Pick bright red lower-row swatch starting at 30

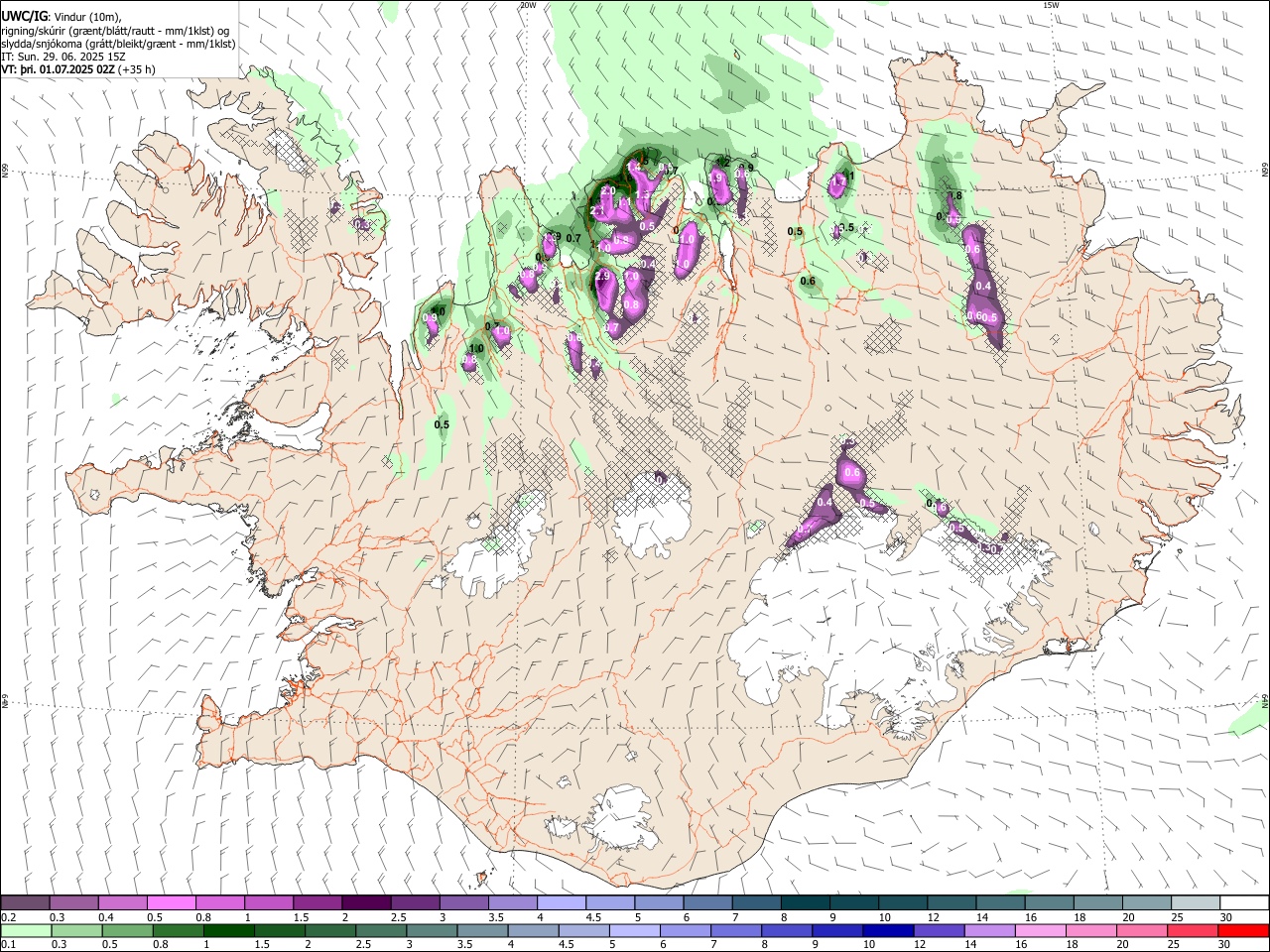coord(1242,930)
